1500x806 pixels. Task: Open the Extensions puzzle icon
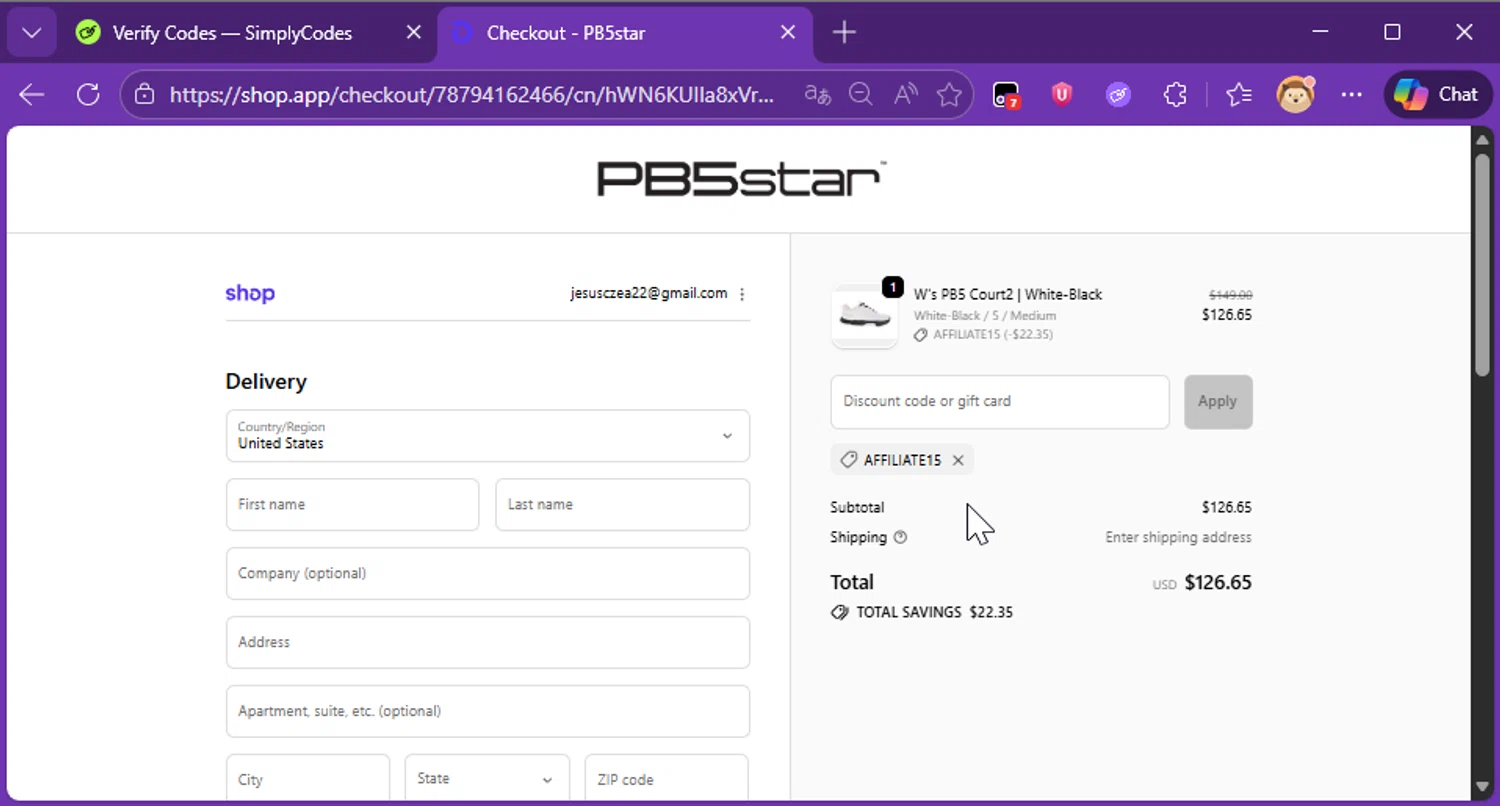(1175, 95)
